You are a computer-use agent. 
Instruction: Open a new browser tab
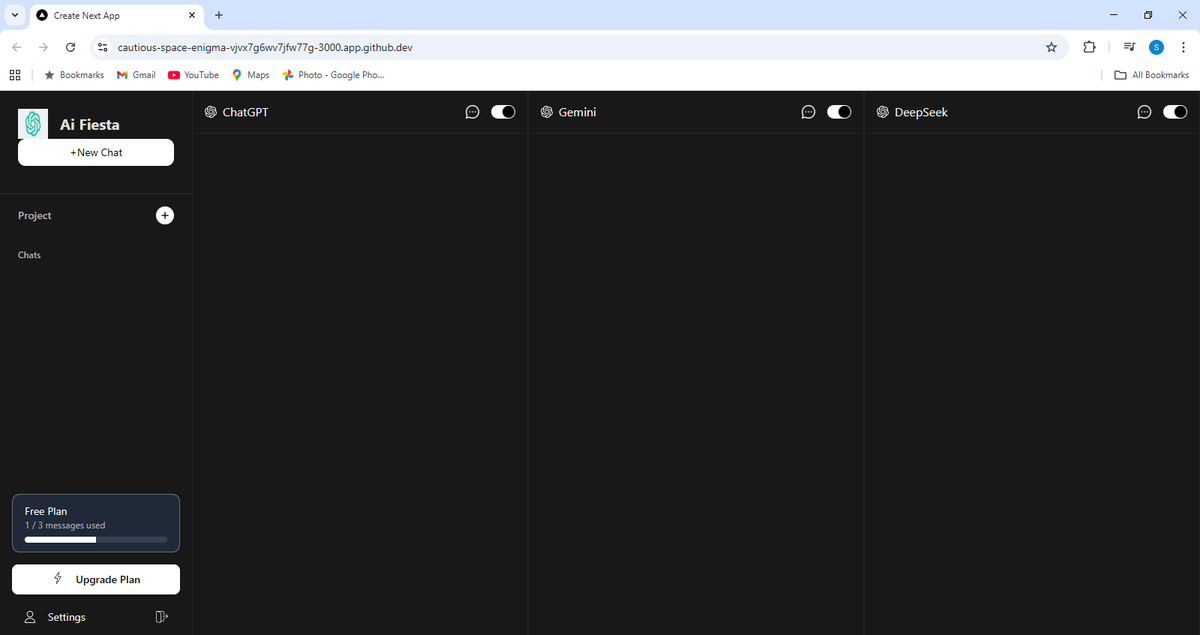pos(219,15)
